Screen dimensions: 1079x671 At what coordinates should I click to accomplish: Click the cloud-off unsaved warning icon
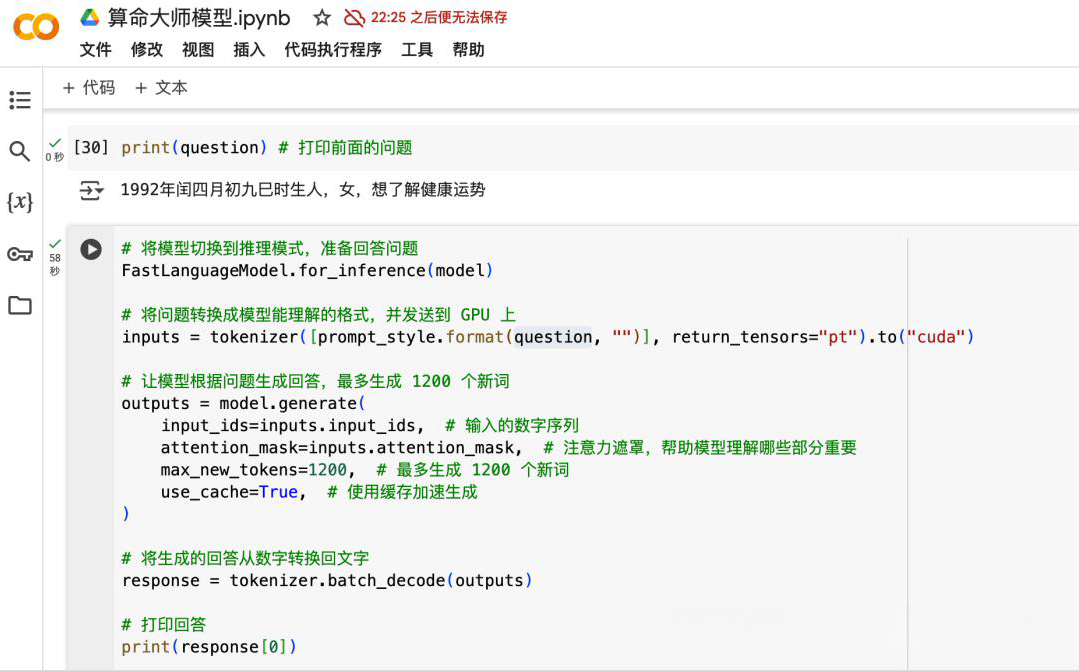tap(354, 18)
